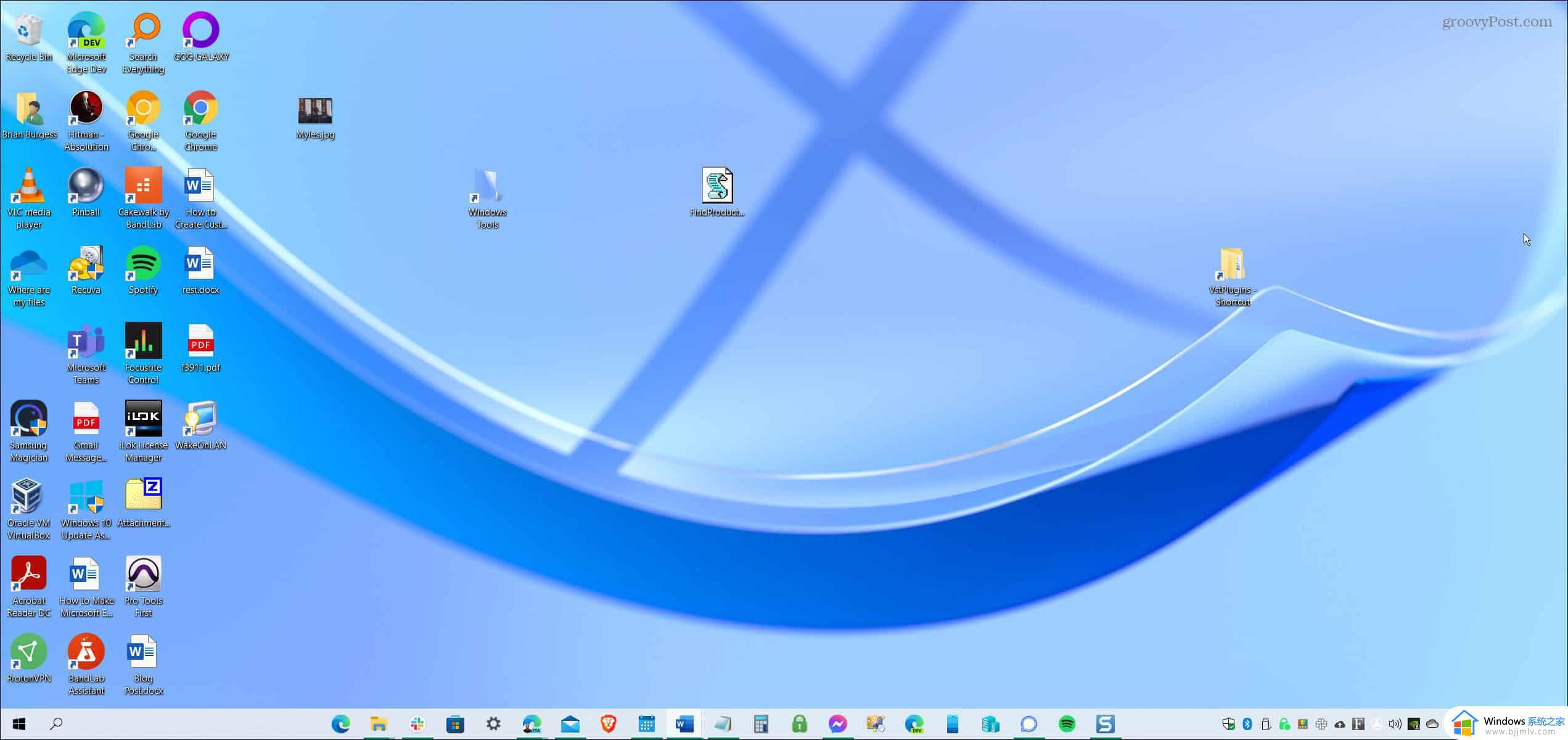Select the Windows Tools desktop shortcut
1568x740 pixels.
tap(487, 199)
